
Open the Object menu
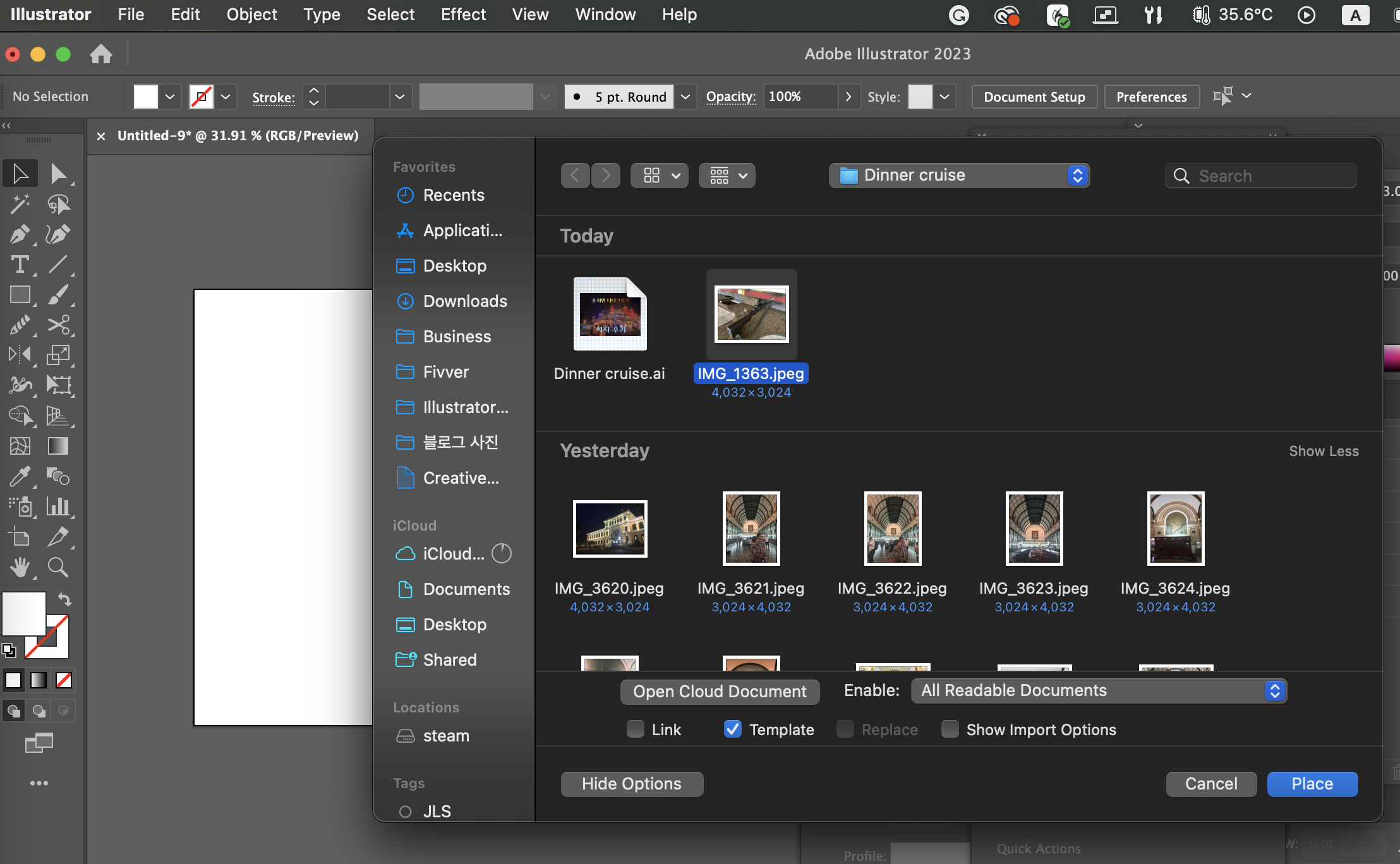[x=251, y=15]
